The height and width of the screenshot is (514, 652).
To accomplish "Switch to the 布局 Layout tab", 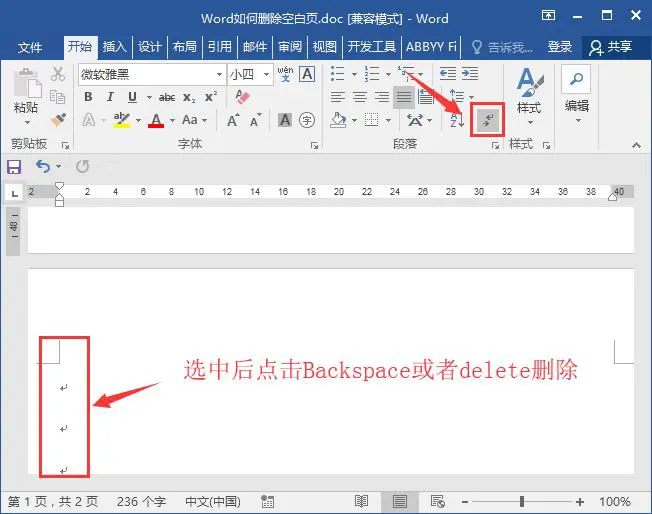I will [184, 47].
